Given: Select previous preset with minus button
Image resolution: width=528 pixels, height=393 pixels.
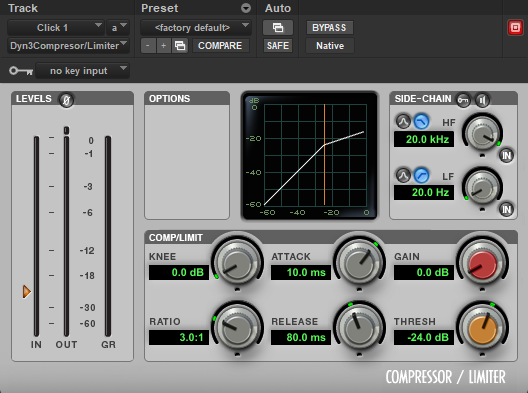Looking at the screenshot, I should pos(148,46).
